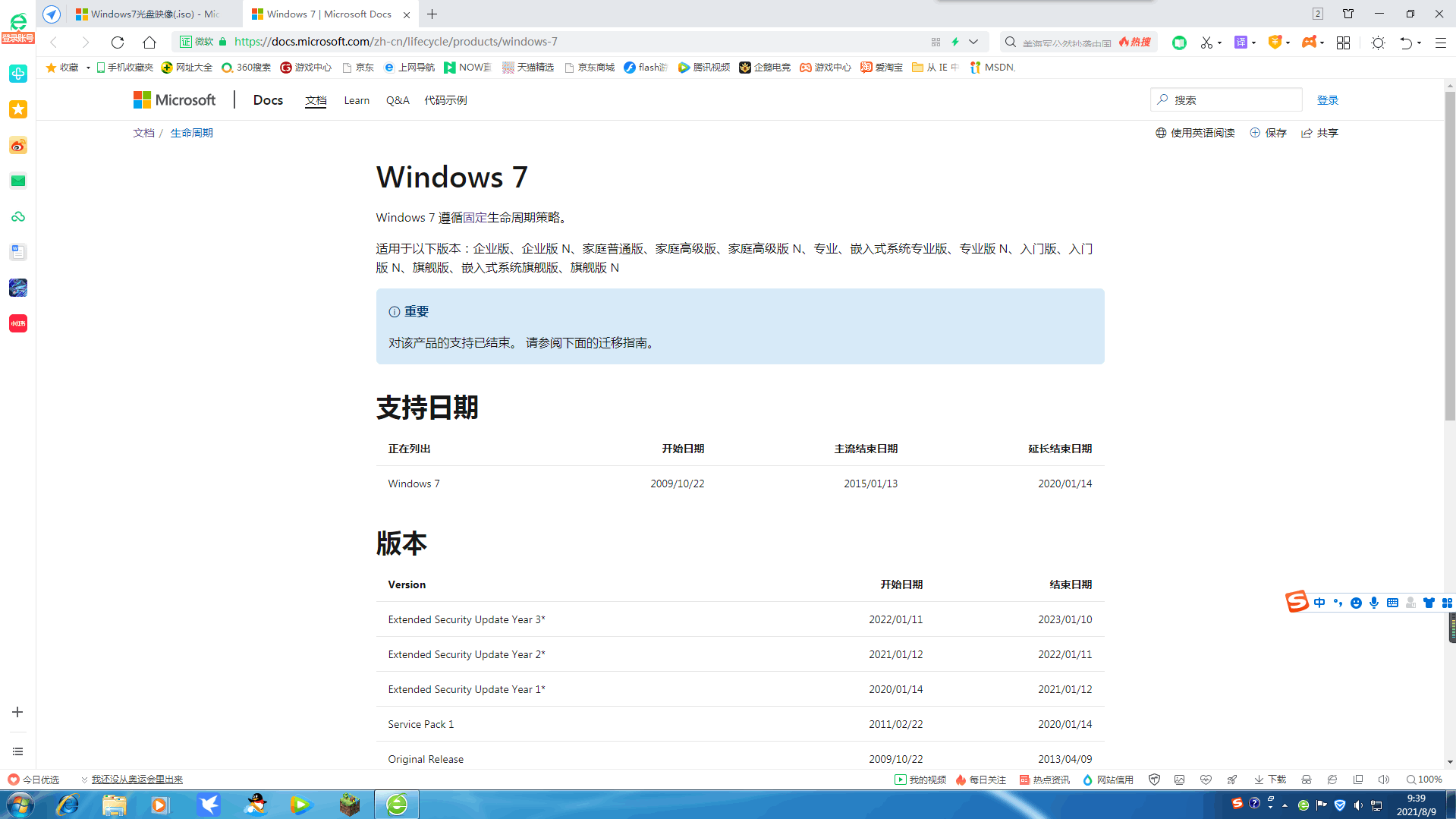Click the 保存 save button
The width and height of the screenshot is (1456, 819).
pyautogui.click(x=1268, y=133)
